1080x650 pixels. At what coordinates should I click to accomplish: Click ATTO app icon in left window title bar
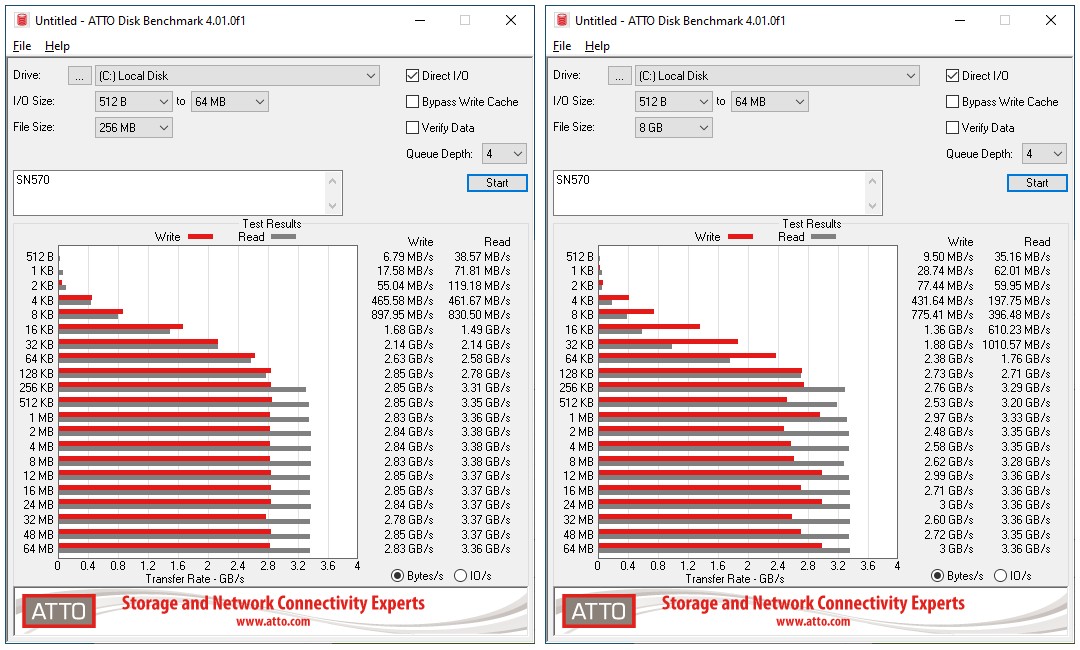tap(22, 20)
